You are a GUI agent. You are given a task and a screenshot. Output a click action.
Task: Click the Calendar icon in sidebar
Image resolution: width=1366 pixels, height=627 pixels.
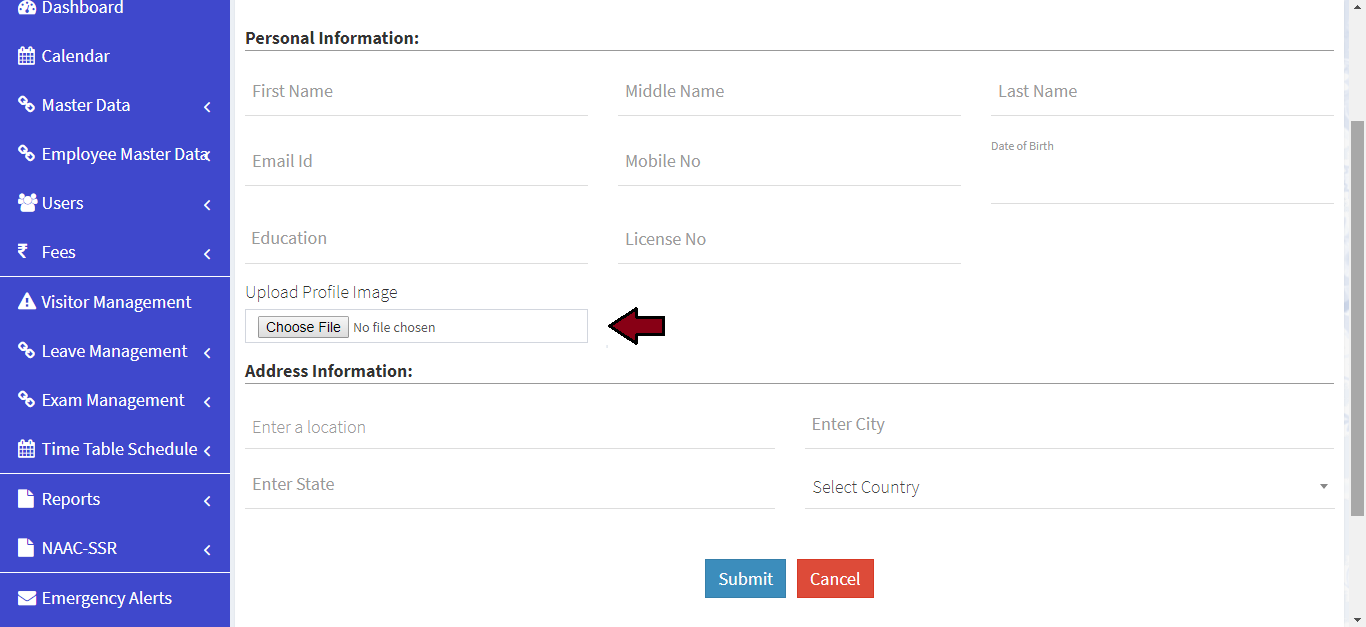pyautogui.click(x=27, y=56)
